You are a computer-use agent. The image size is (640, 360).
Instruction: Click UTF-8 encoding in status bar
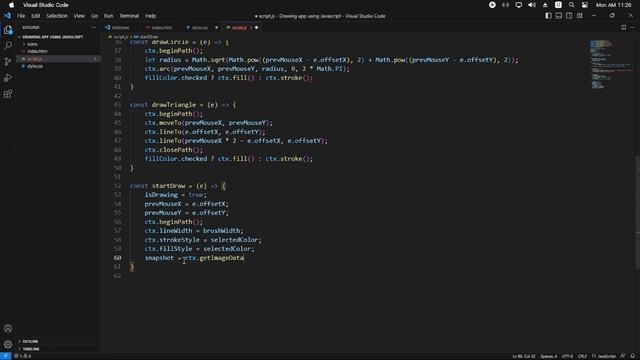pyautogui.click(x=567, y=356)
